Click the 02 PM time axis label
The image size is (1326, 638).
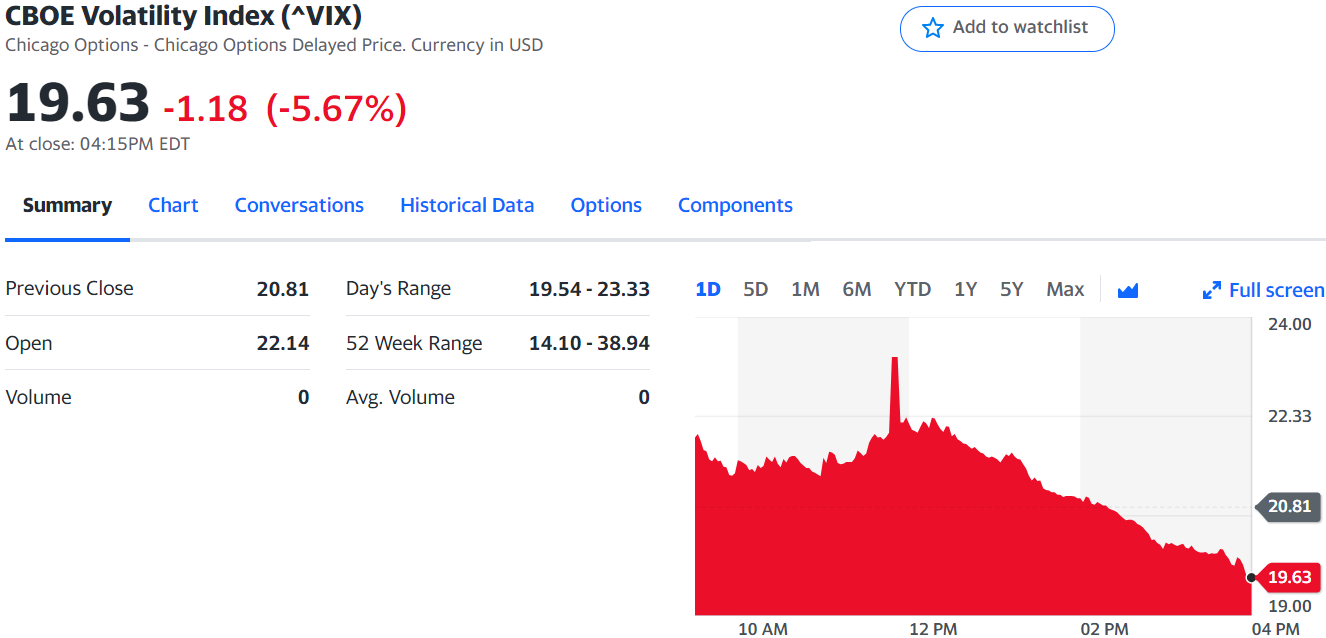pyautogui.click(x=1104, y=628)
